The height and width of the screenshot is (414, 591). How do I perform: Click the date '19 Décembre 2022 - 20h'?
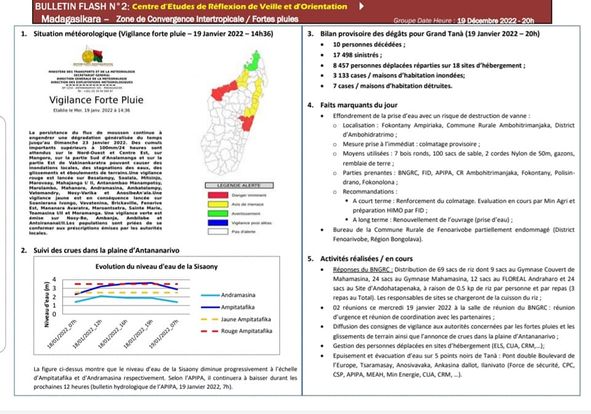495,20
